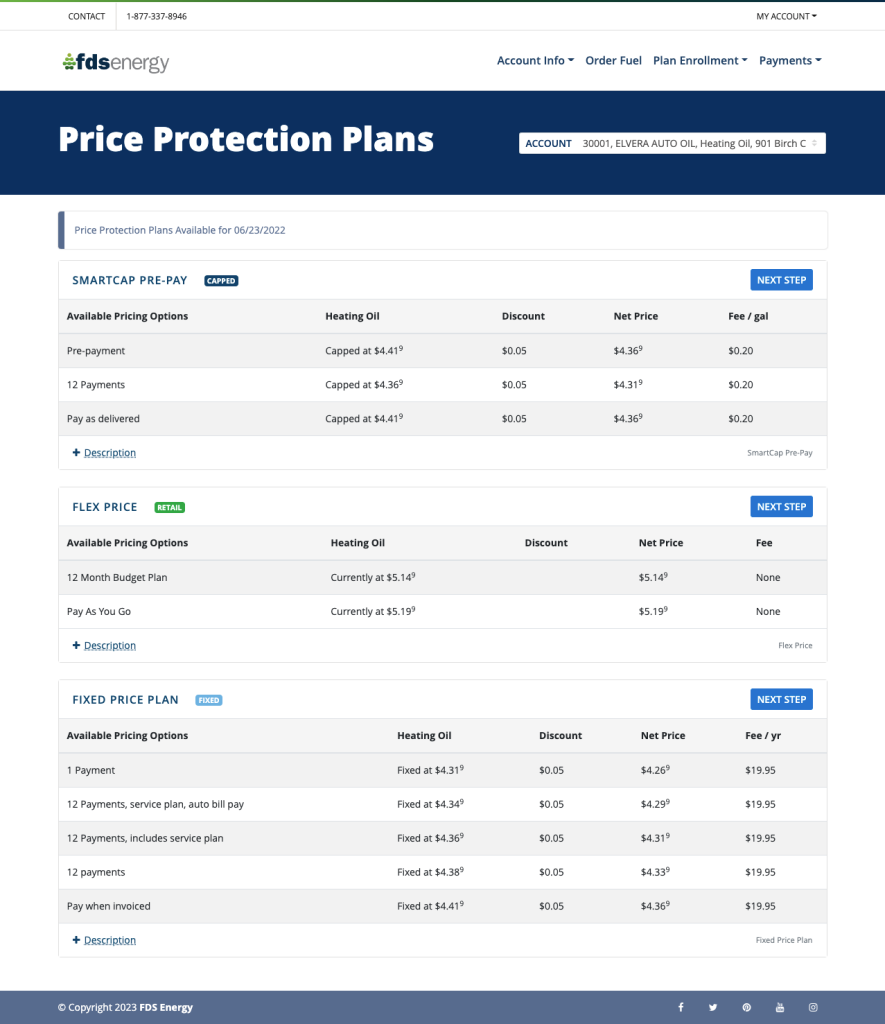
Task: Expand the Fixed Price Plan Description
Action: [109, 941]
